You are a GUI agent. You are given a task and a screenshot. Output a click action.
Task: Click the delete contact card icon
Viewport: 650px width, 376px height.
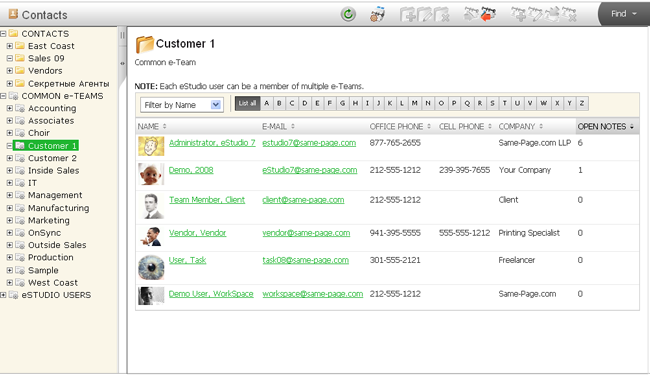569,15
